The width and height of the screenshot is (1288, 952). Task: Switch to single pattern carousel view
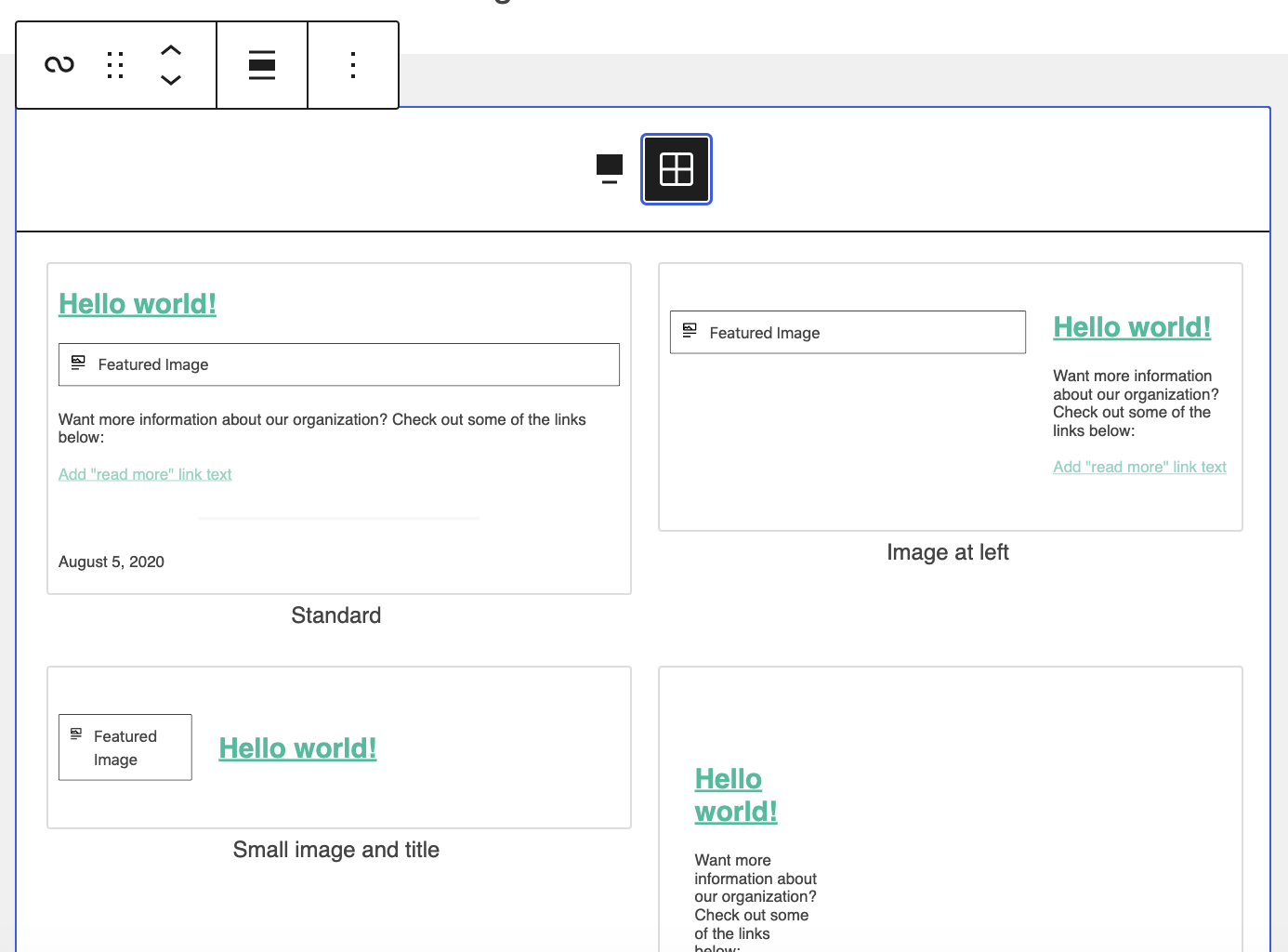point(610,169)
